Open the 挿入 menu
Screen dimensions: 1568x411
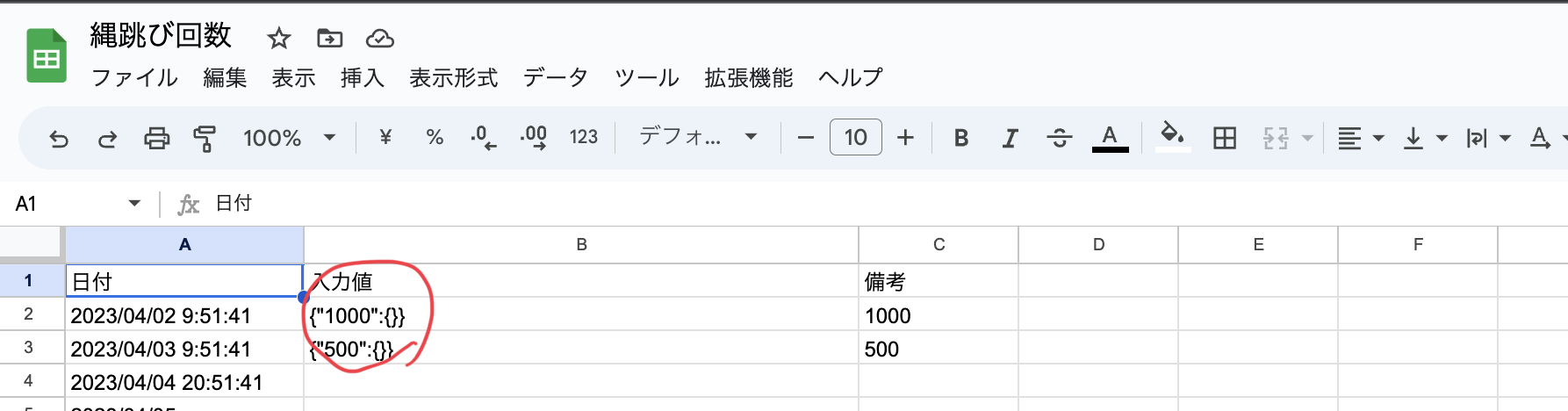click(362, 78)
